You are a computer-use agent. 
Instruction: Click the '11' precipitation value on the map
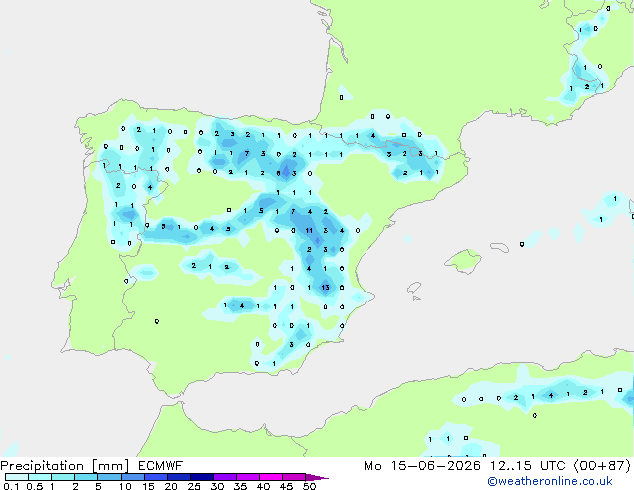[309, 231]
